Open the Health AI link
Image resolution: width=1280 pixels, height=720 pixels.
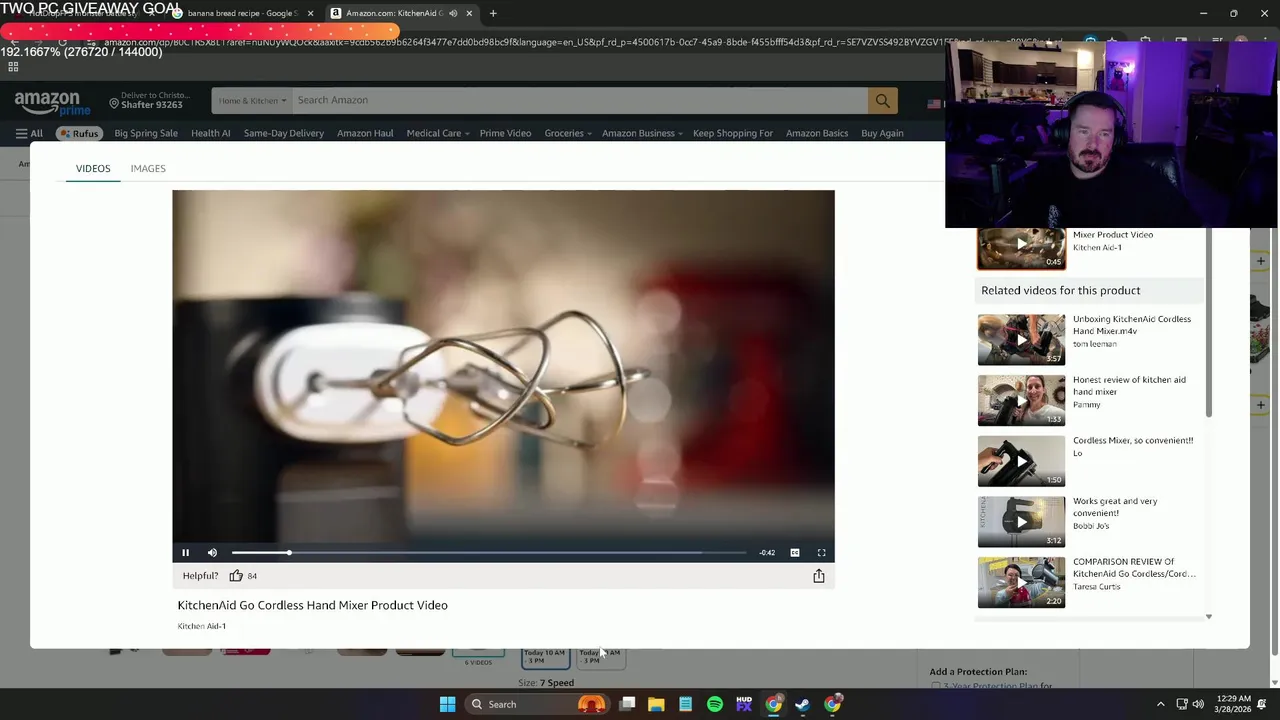(210, 133)
